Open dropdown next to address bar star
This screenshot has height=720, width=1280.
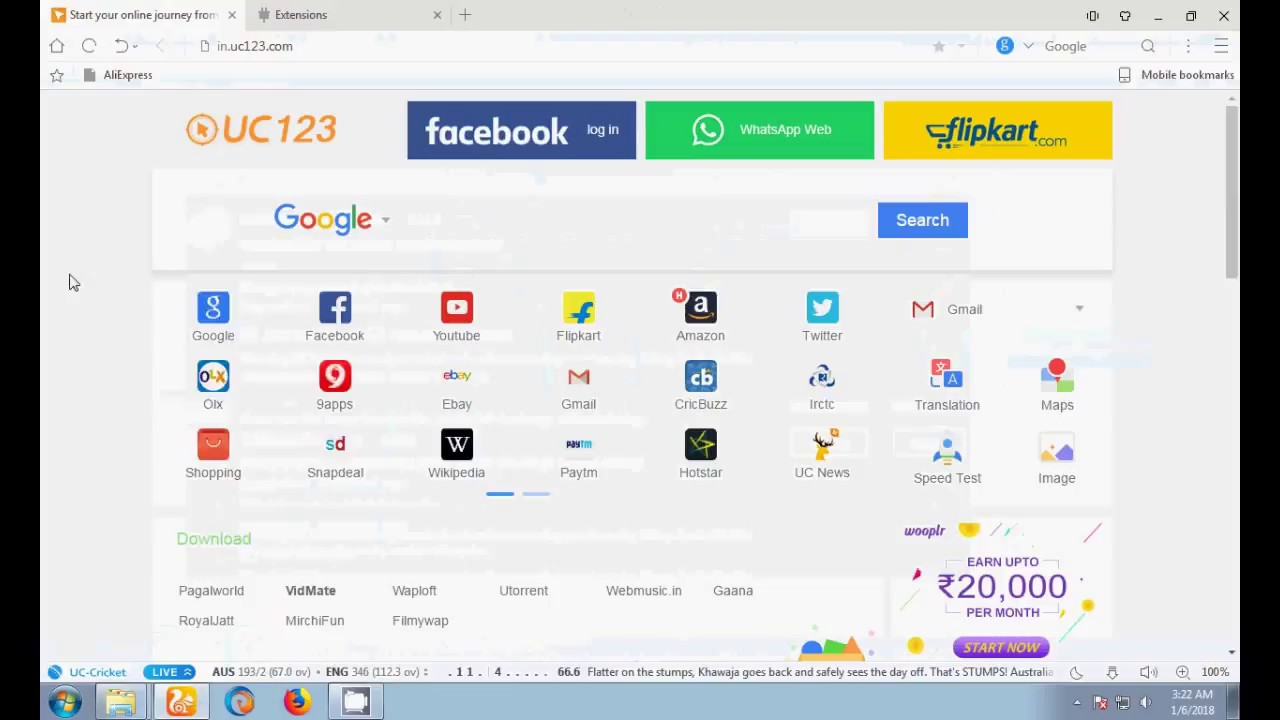[x=961, y=46]
